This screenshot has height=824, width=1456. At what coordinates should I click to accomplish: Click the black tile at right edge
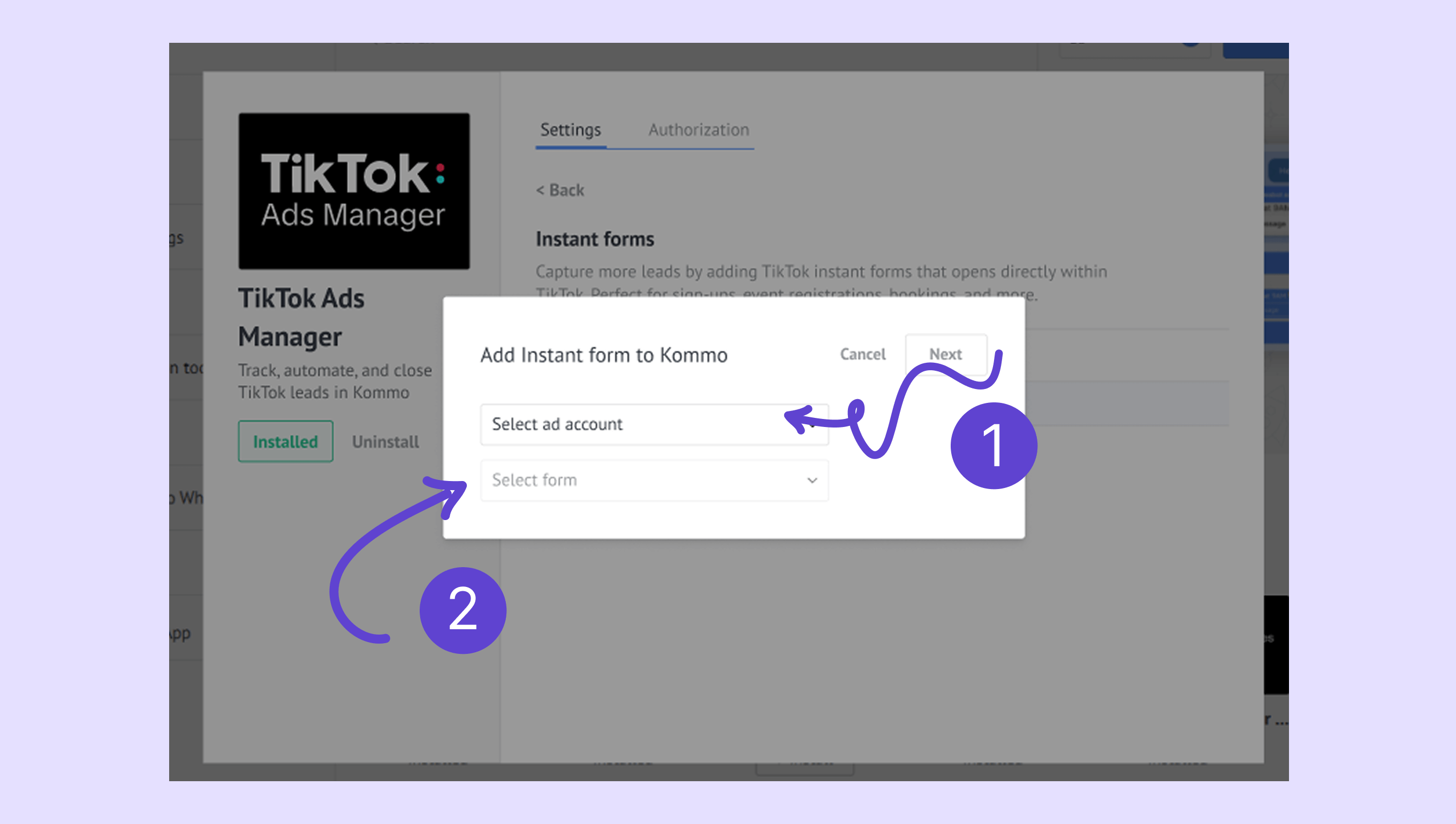pyautogui.click(x=1276, y=645)
